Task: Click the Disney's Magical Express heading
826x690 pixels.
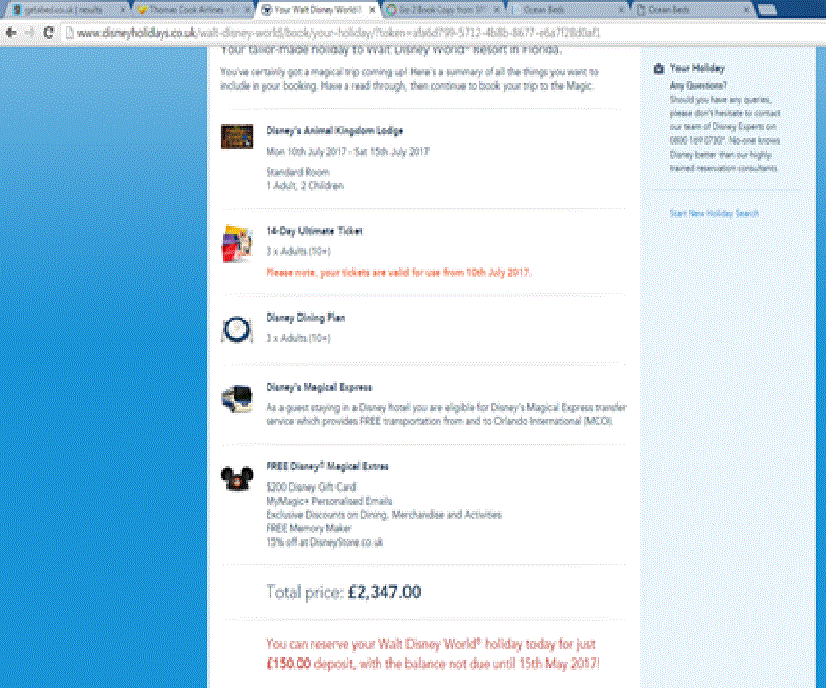Action: point(319,387)
